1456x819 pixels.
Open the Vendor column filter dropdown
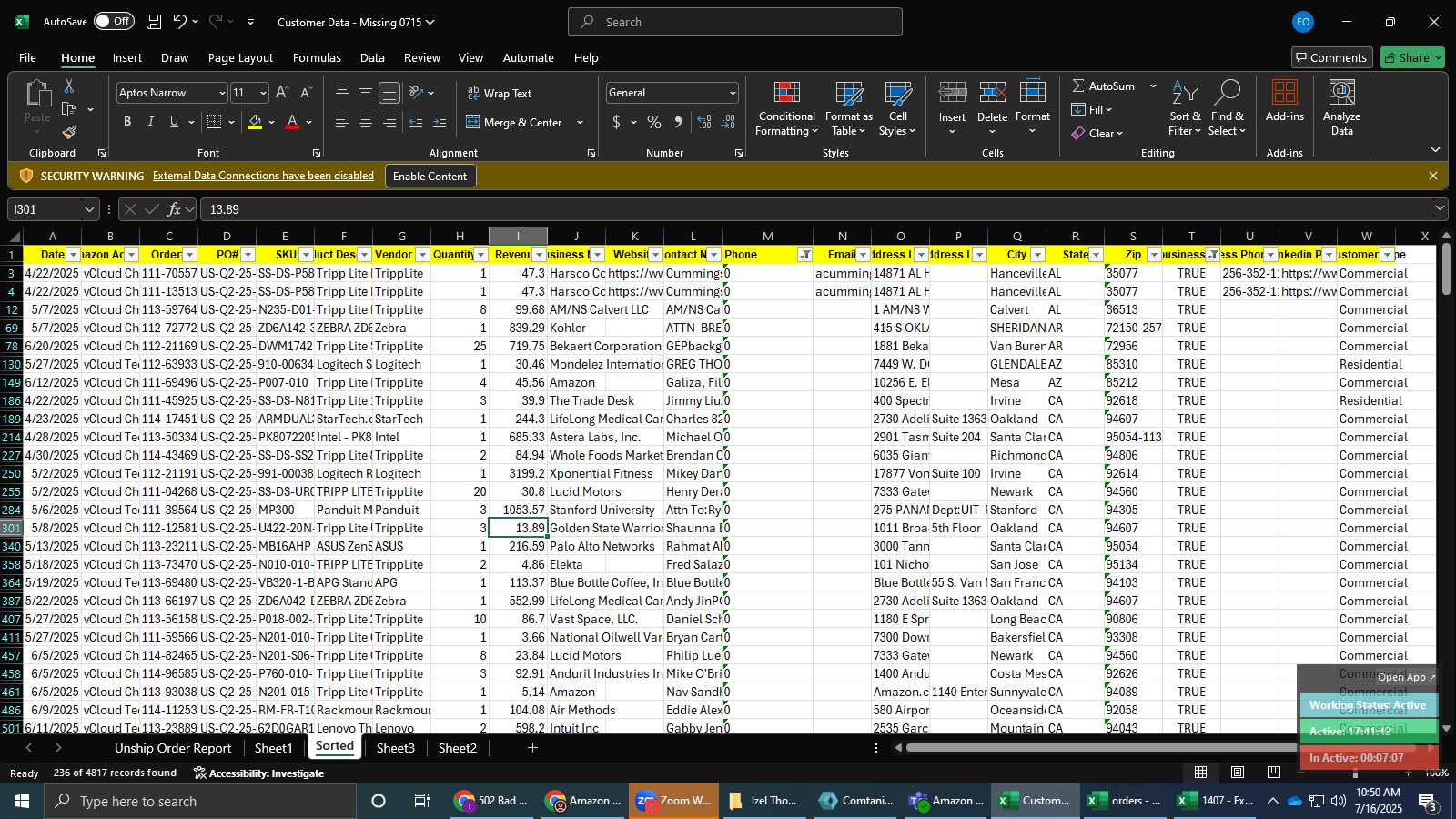(422, 255)
